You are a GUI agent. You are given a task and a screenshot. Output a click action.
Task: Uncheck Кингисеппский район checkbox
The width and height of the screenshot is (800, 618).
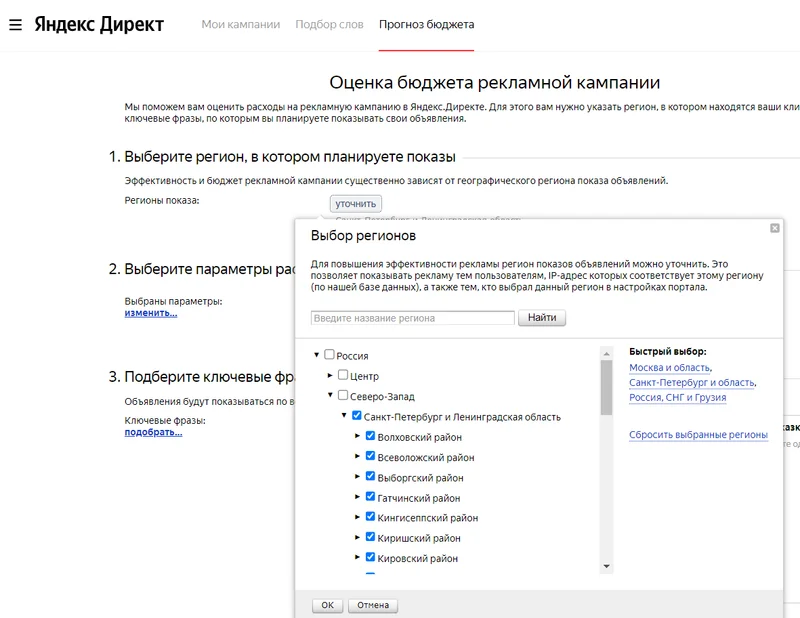(370, 516)
